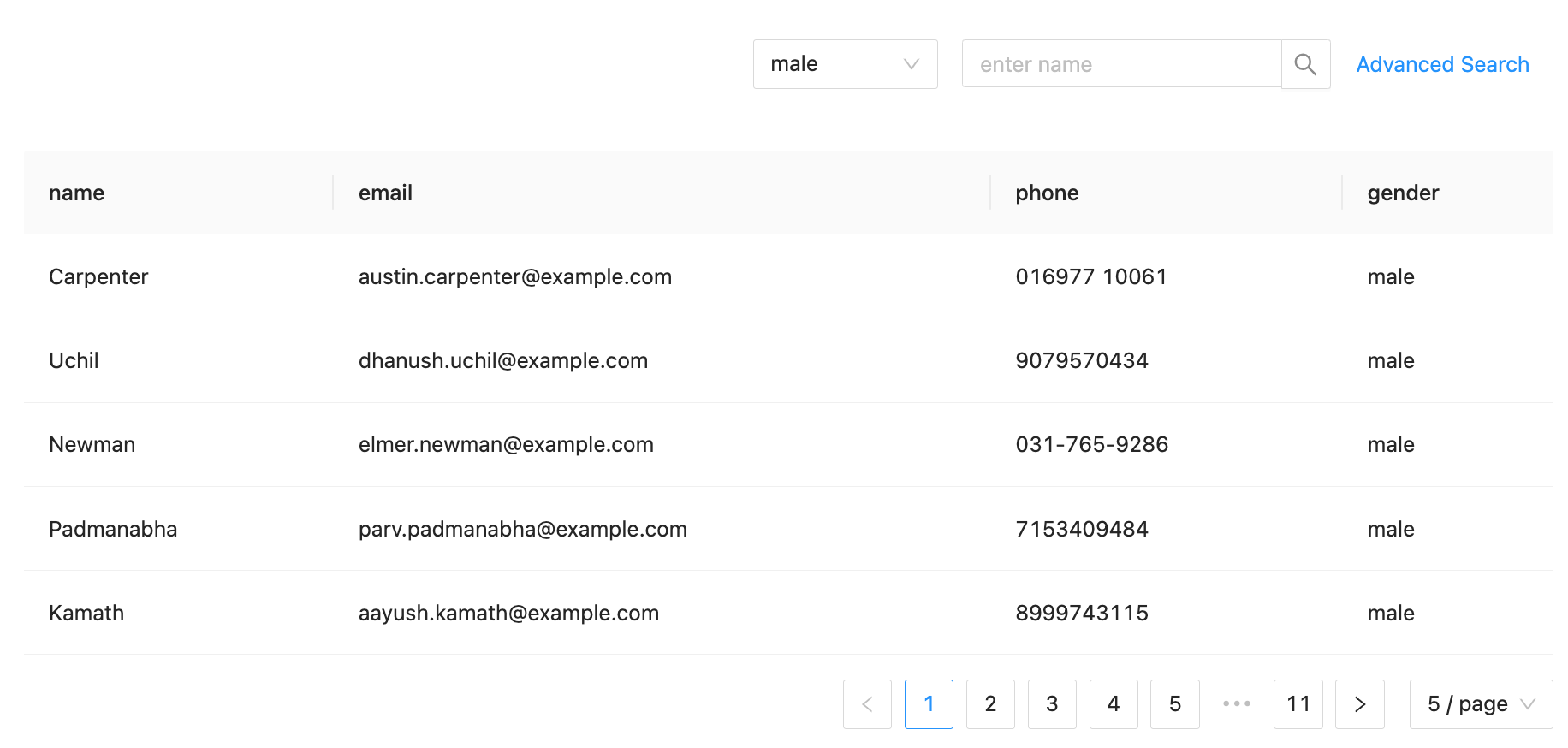The width and height of the screenshot is (1568, 748).
Task: Click the name column header
Action: [x=77, y=193]
